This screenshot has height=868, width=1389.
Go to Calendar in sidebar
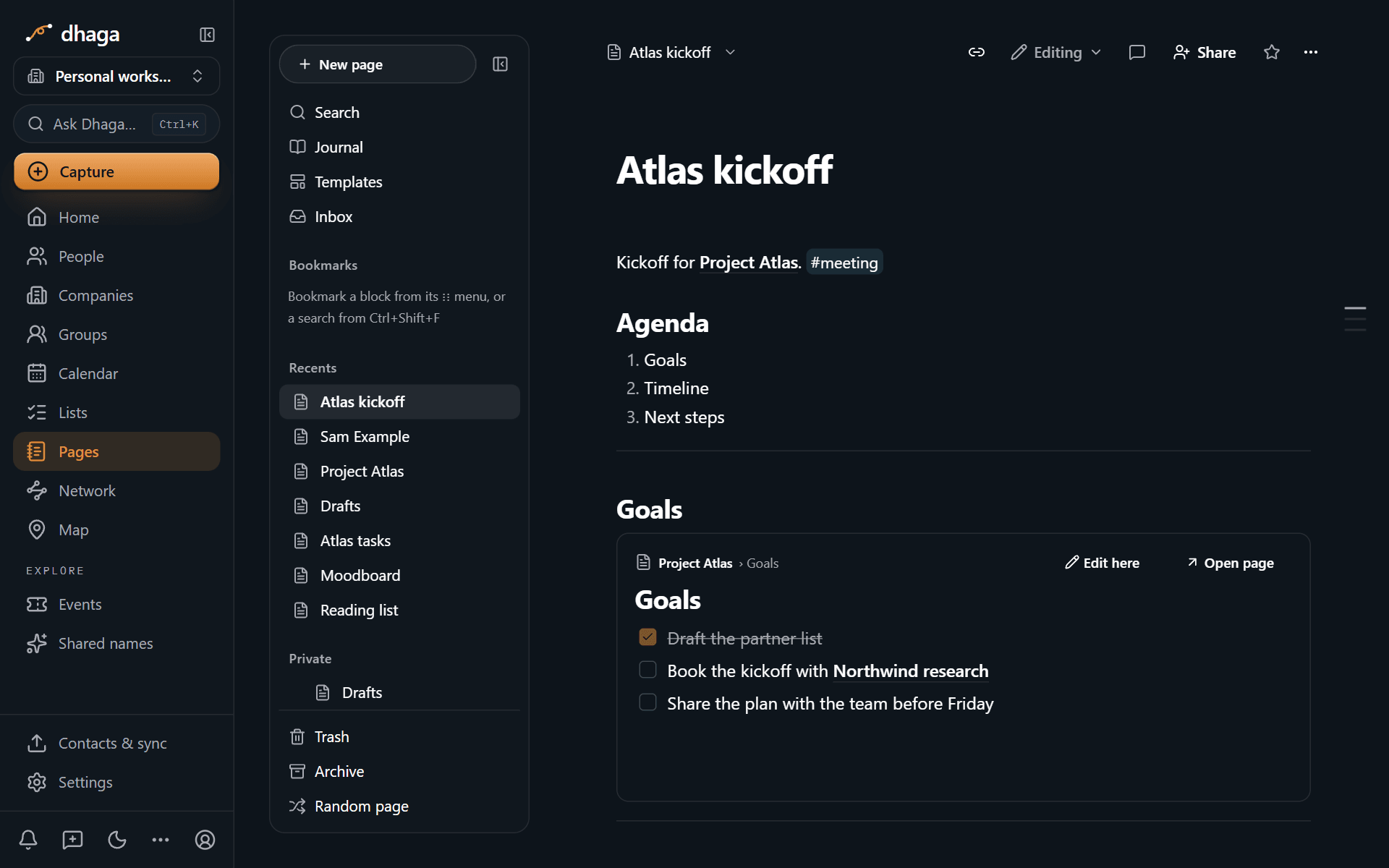[x=116, y=374]
